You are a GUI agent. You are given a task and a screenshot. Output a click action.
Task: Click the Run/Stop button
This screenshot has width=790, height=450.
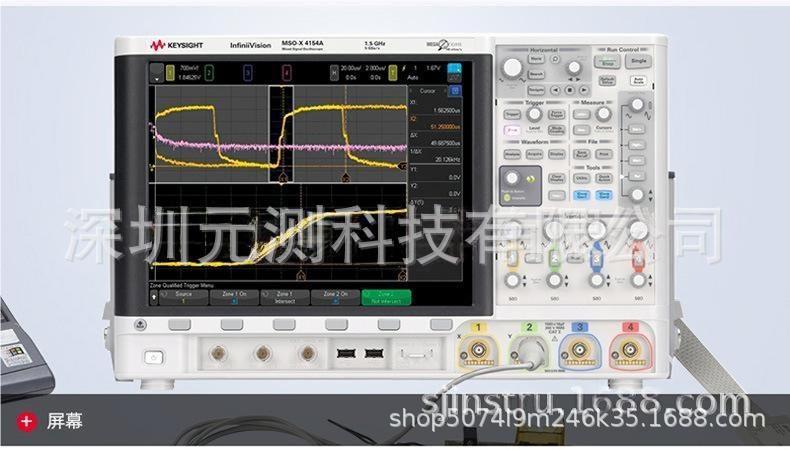pos(608,63)
